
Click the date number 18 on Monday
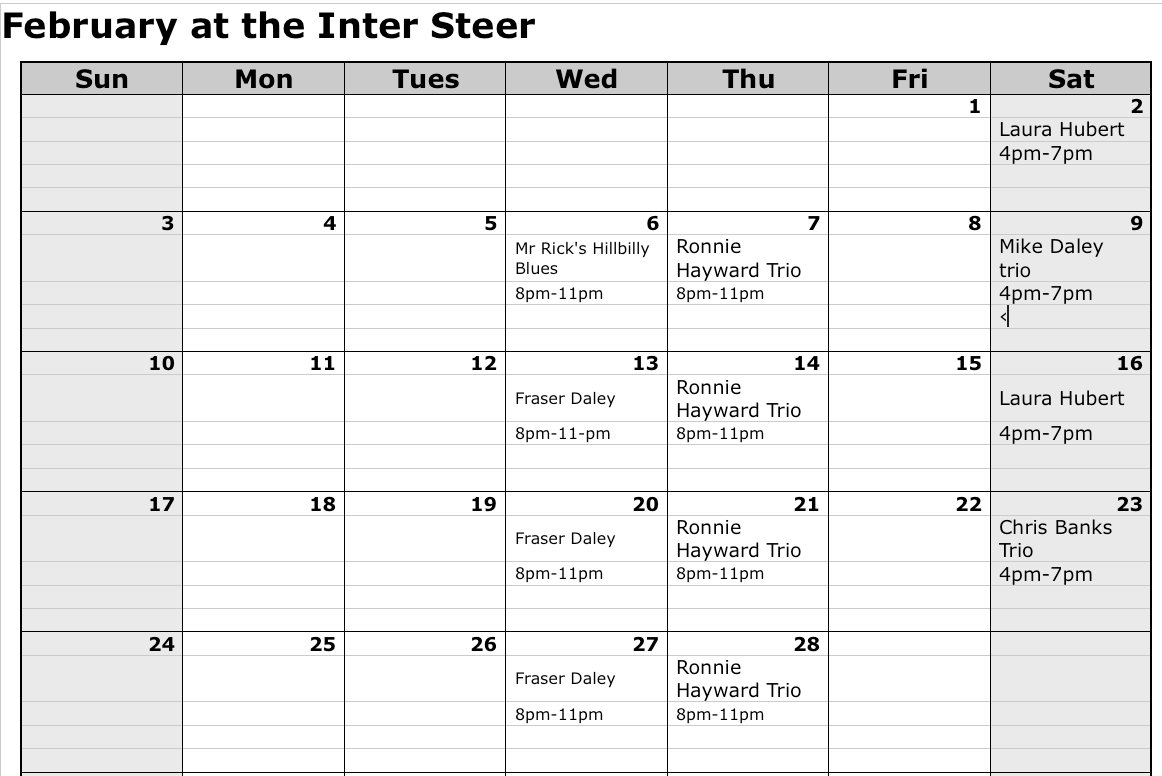click(x=322, y=505)
